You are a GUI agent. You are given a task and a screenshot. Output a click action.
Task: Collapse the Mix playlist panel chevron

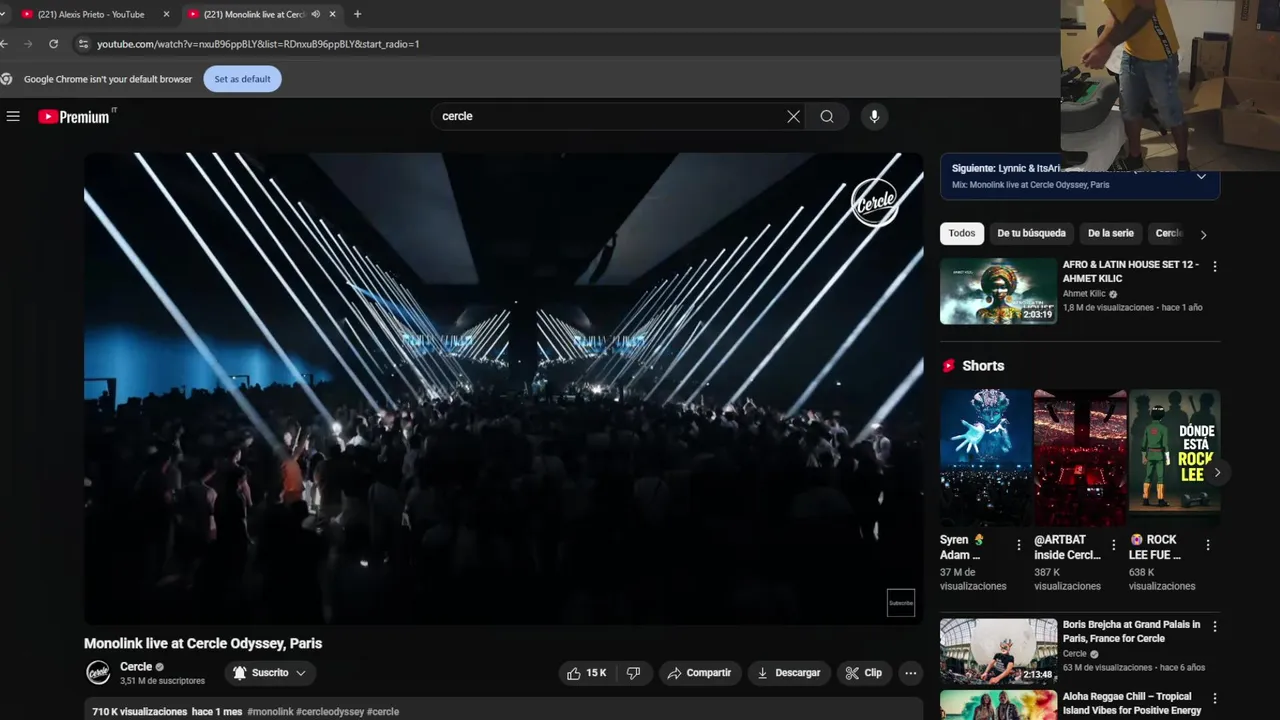click(x=1201, y=176)
